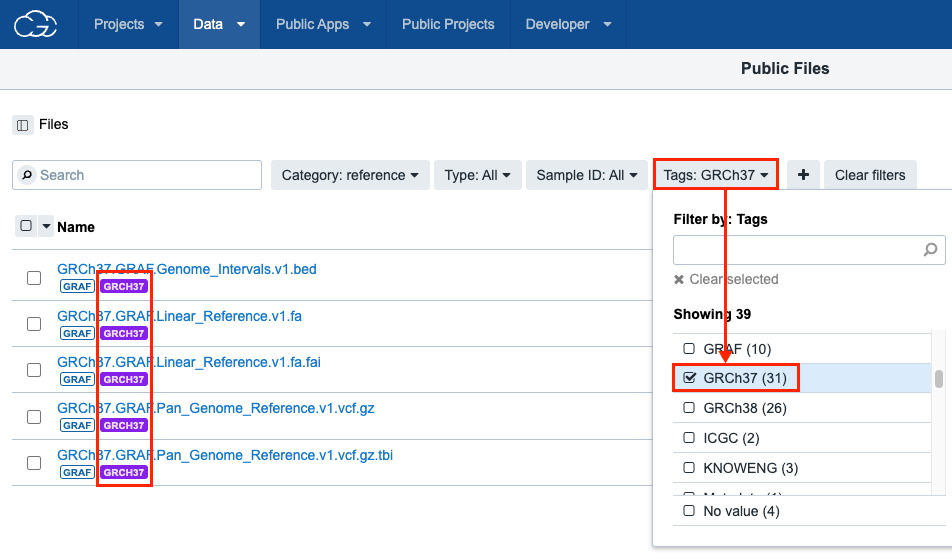
Task: Select checkbox for Genome_Intervals.v1.bed
Action: (34, 278)
